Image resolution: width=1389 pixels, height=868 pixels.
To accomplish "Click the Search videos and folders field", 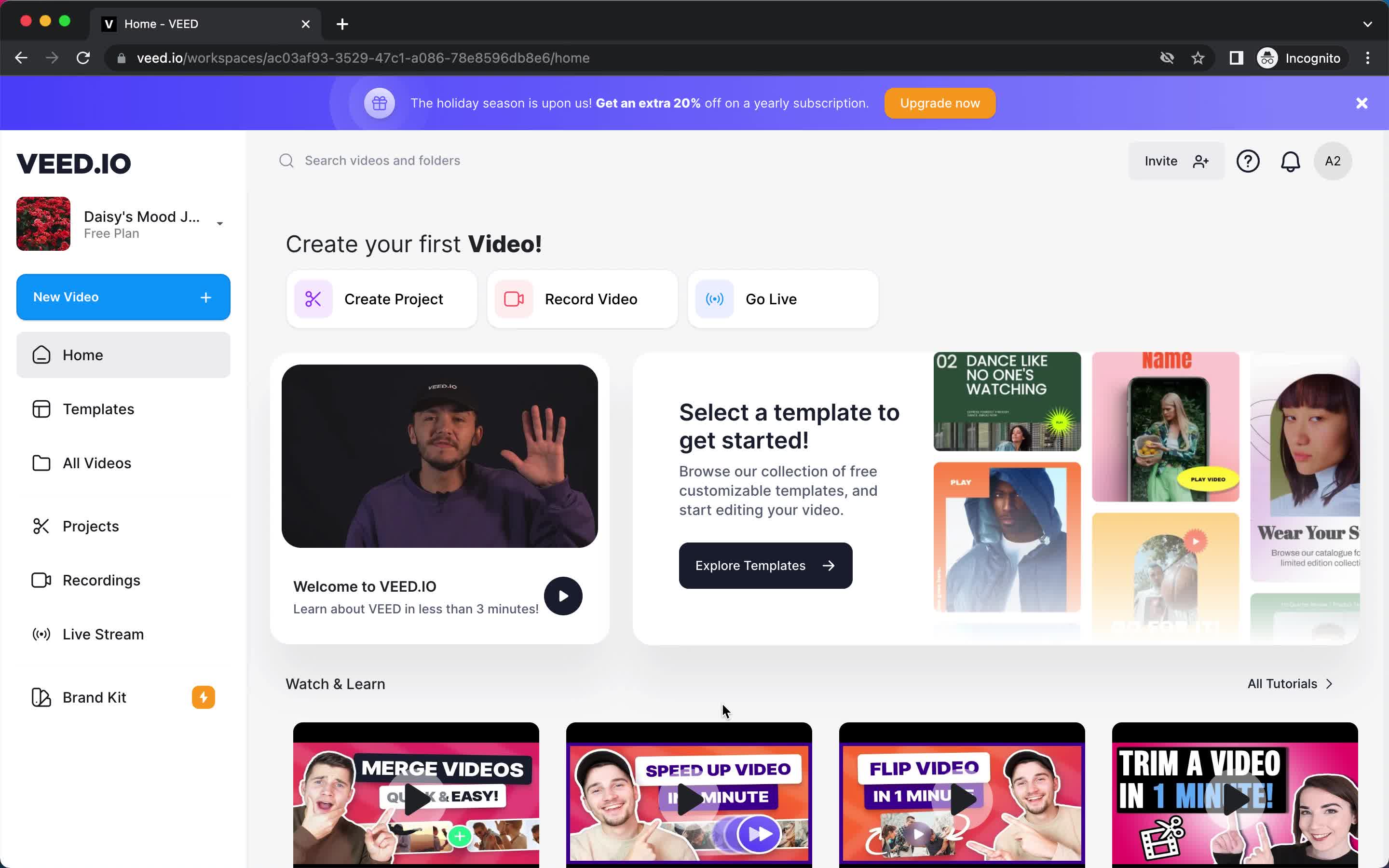I will pyautogui.click(x=383, y=160).
